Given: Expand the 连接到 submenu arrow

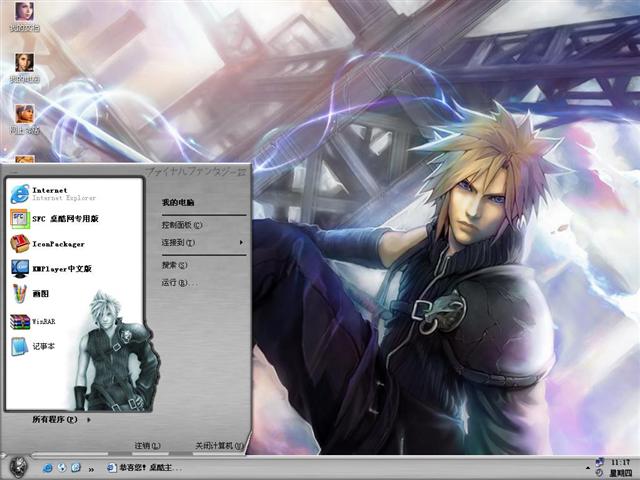Looking at the screenshot, I should (x=241, y=242).
